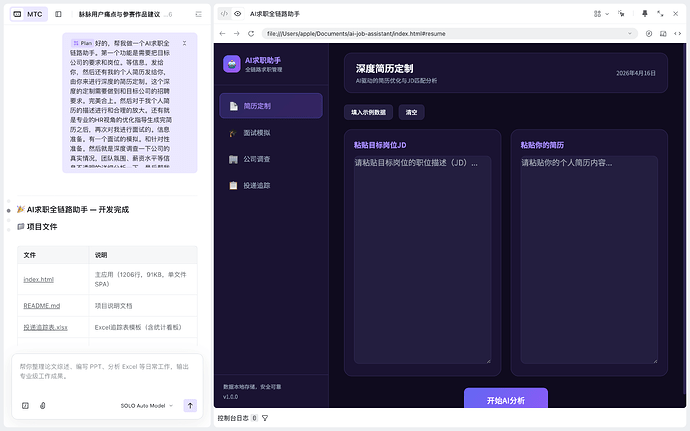
Task: Click the AI求职助手 app logo
Action: tap(232, 63)
